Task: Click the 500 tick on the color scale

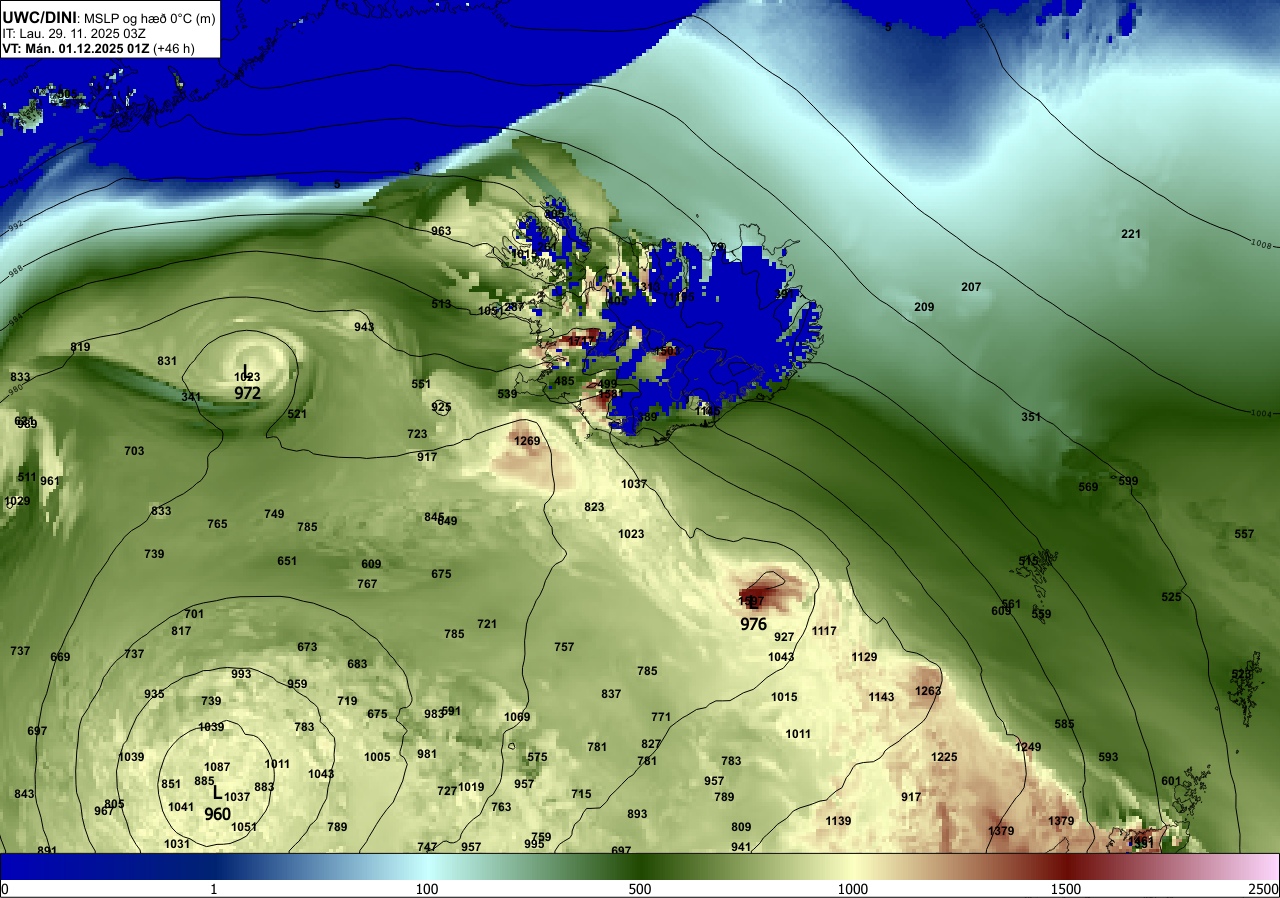Action: click(x=640, y=889)
